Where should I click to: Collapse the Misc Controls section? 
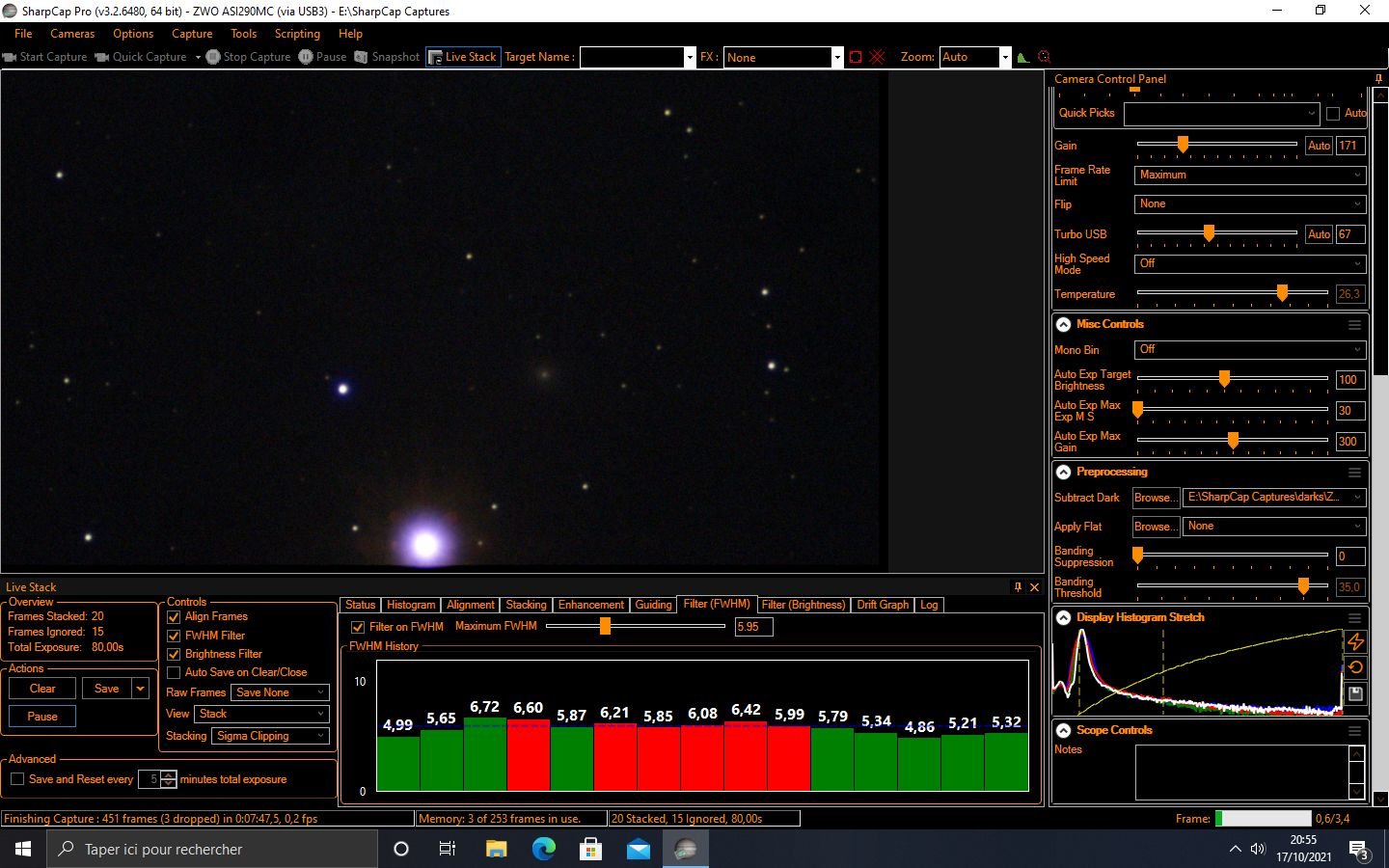[1063, 325]
